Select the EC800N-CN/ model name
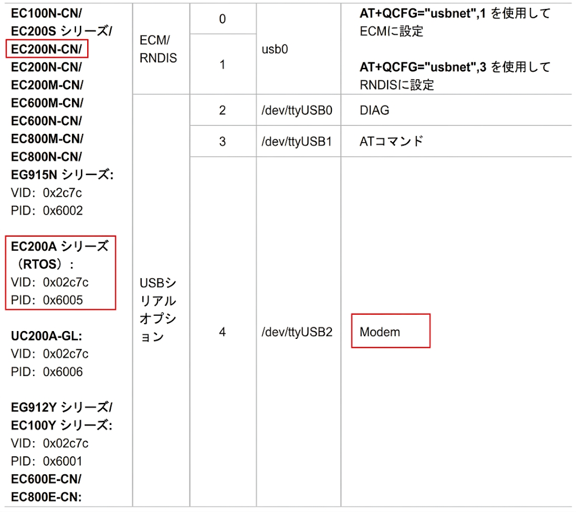 46,157
